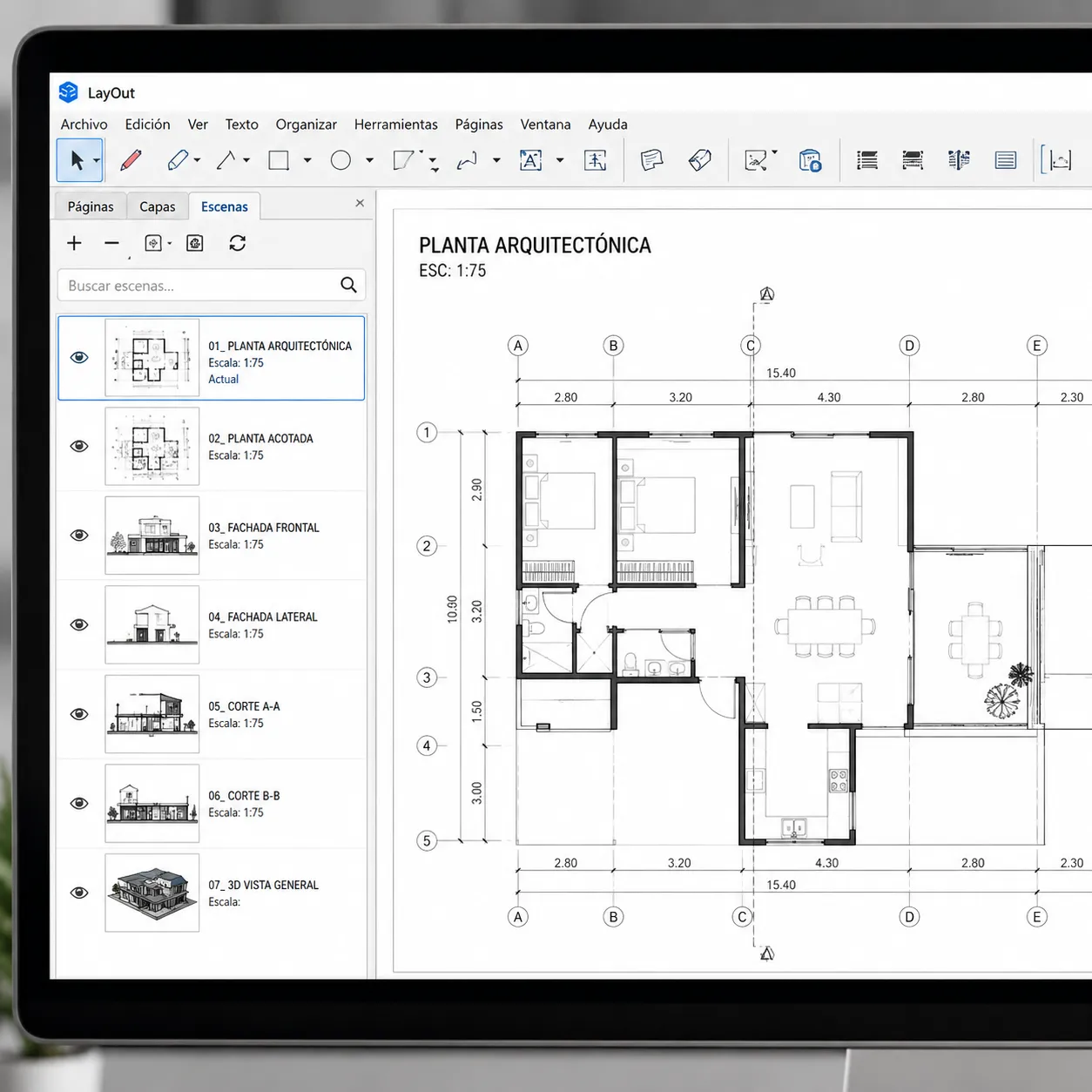Click the first list alignment icon
This screenshot has height=1092, width=1092.
tap(867, 160)
